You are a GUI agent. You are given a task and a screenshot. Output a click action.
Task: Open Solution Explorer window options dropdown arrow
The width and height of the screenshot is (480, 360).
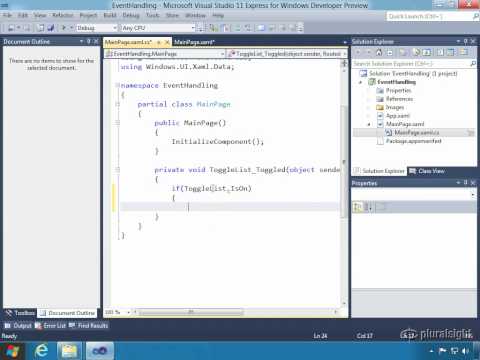[x=458, y=41]
